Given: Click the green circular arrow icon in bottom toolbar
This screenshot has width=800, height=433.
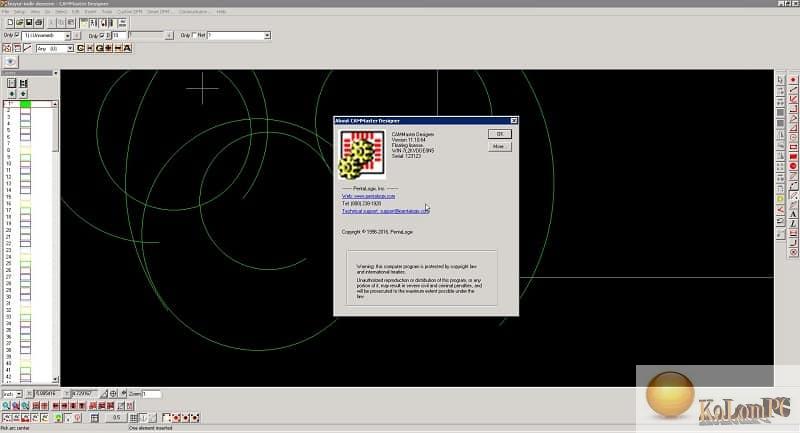Looking at the screenshot, I should point(58,418).
